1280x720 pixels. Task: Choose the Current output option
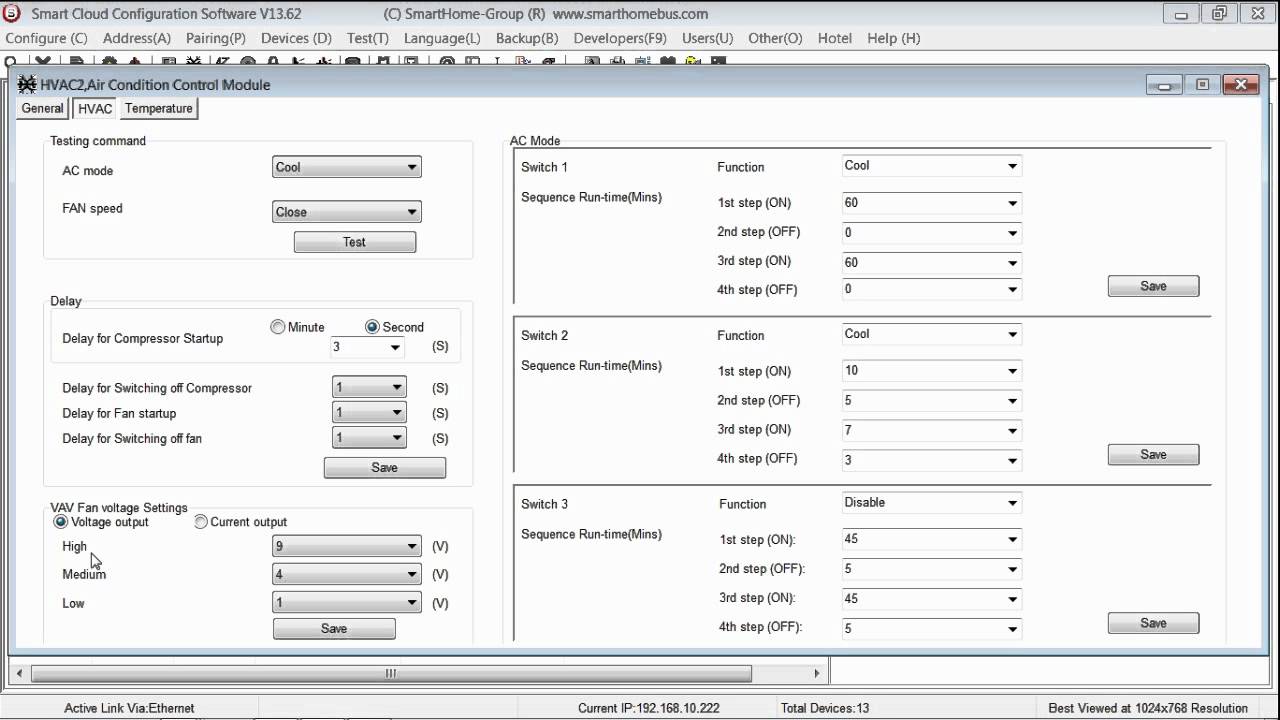[201, 522]
